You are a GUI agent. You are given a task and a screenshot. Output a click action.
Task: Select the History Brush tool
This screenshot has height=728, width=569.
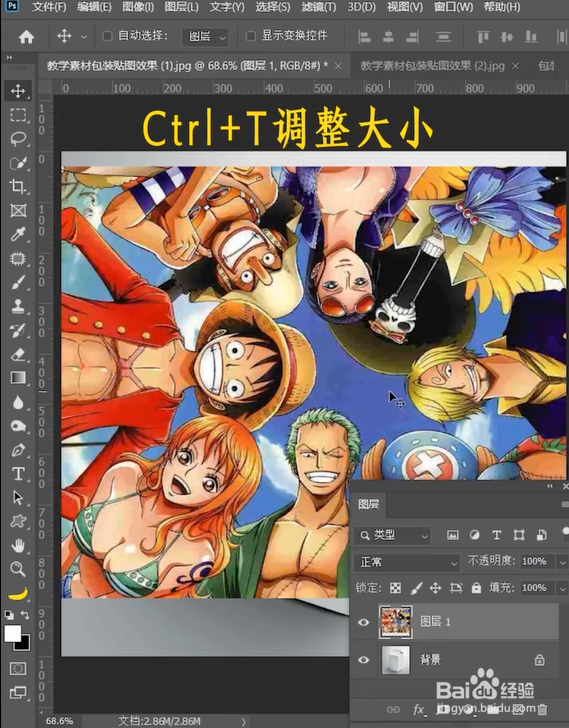18,331
